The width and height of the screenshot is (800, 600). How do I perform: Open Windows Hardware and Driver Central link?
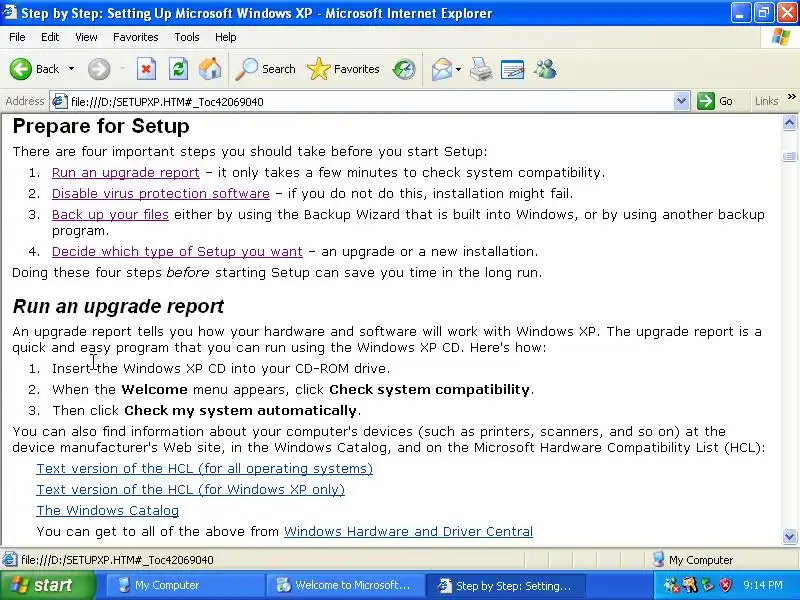click(408, 531)
